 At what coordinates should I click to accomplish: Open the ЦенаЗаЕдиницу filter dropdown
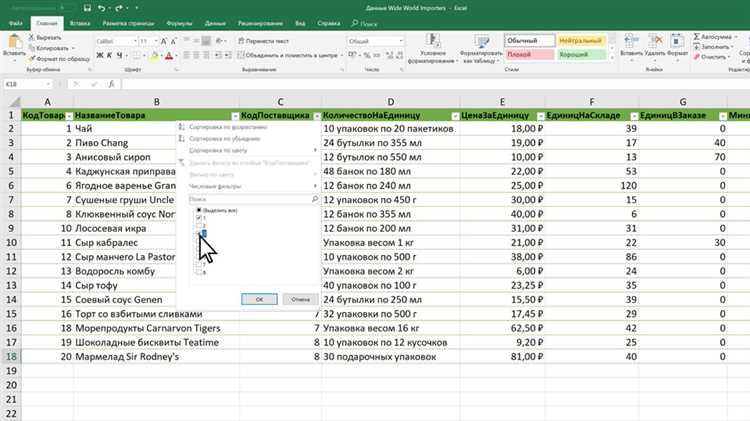click(540, 116)
